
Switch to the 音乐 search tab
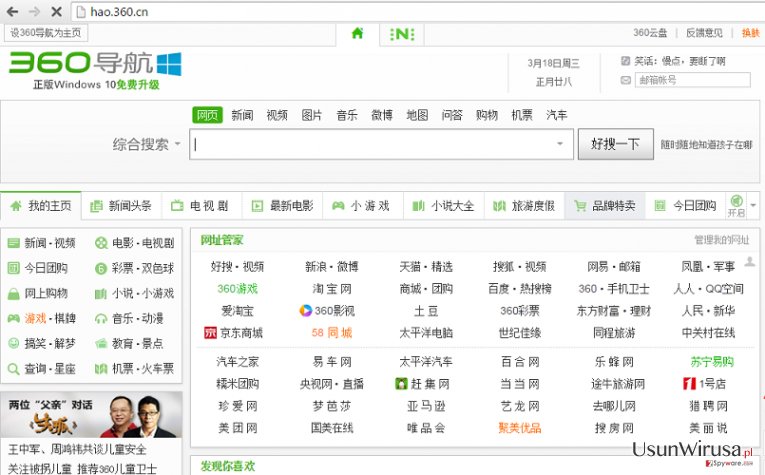coord(347,115)
